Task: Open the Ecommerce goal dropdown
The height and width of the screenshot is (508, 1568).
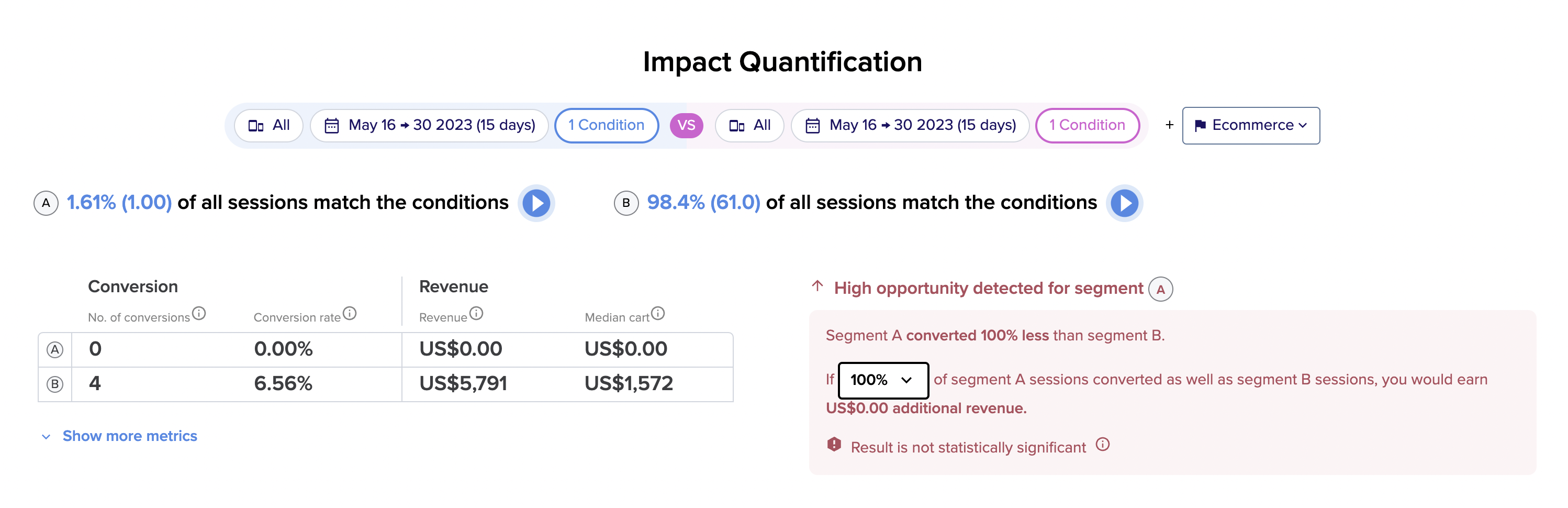Action: point(1251,126)
